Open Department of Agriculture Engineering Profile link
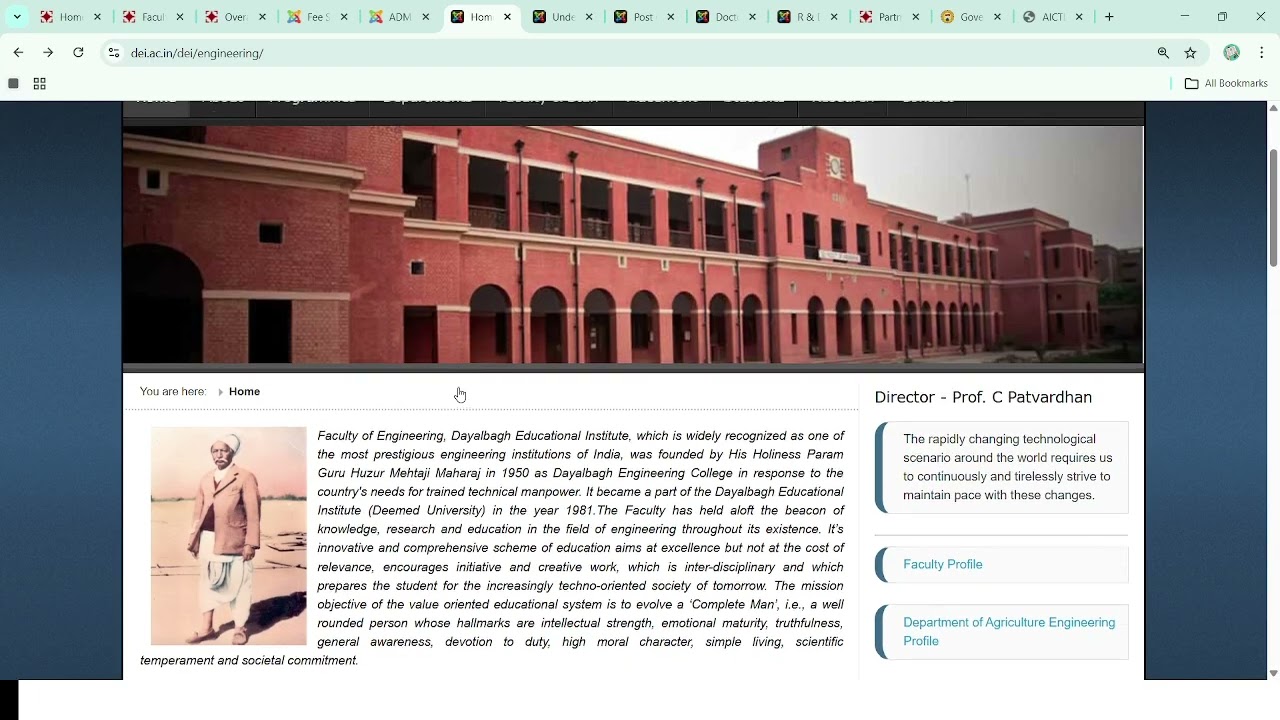 pos(1009,632)
